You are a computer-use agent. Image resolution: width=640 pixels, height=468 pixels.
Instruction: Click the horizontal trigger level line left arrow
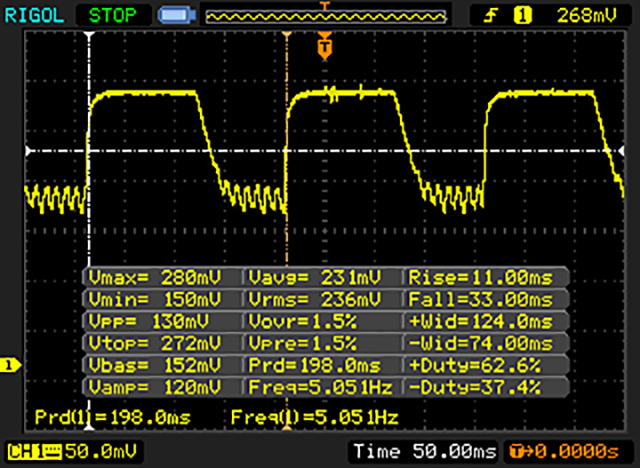tap(29, 151)
